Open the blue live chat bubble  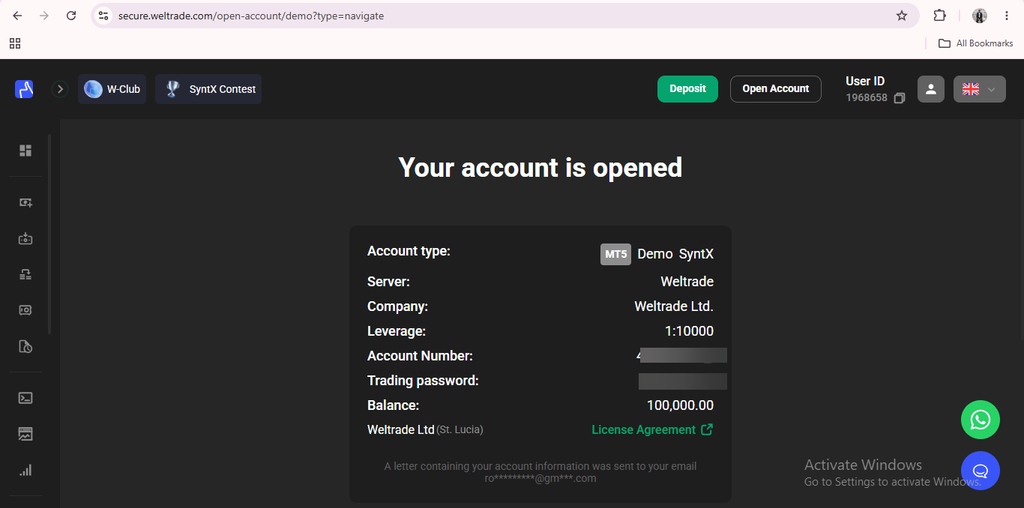980,471
